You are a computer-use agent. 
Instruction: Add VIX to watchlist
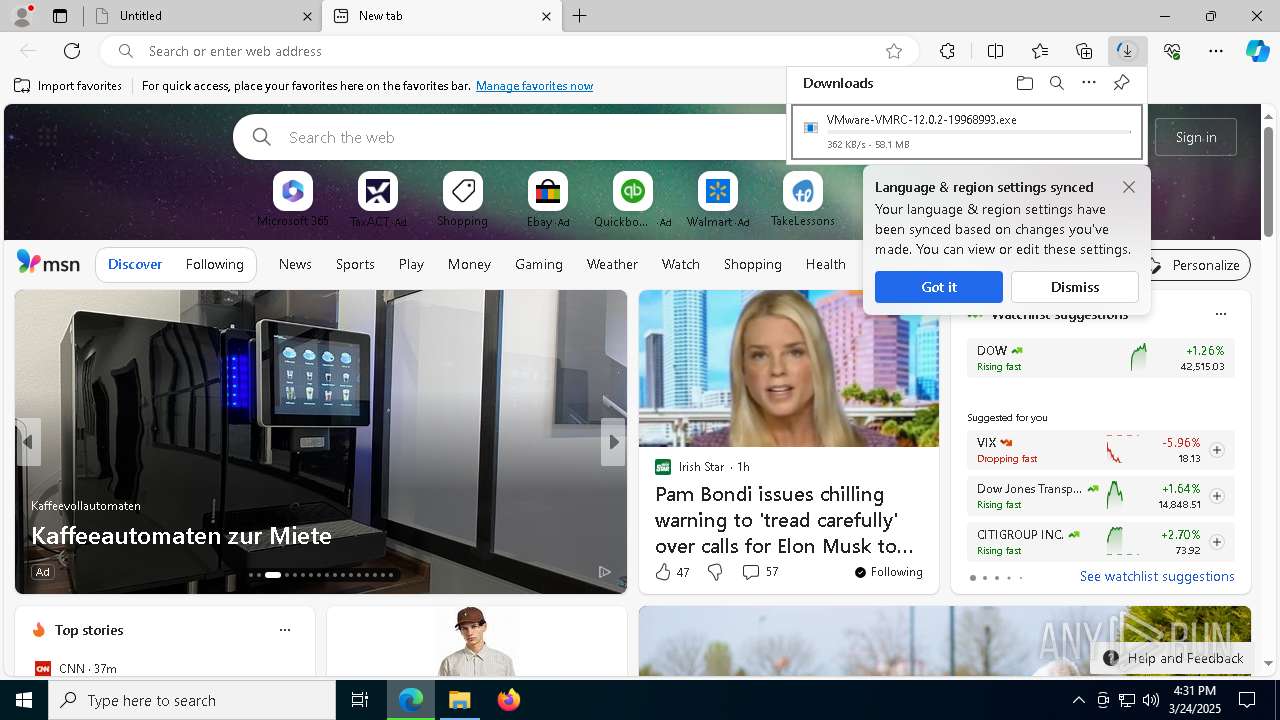pos(1217,450)
